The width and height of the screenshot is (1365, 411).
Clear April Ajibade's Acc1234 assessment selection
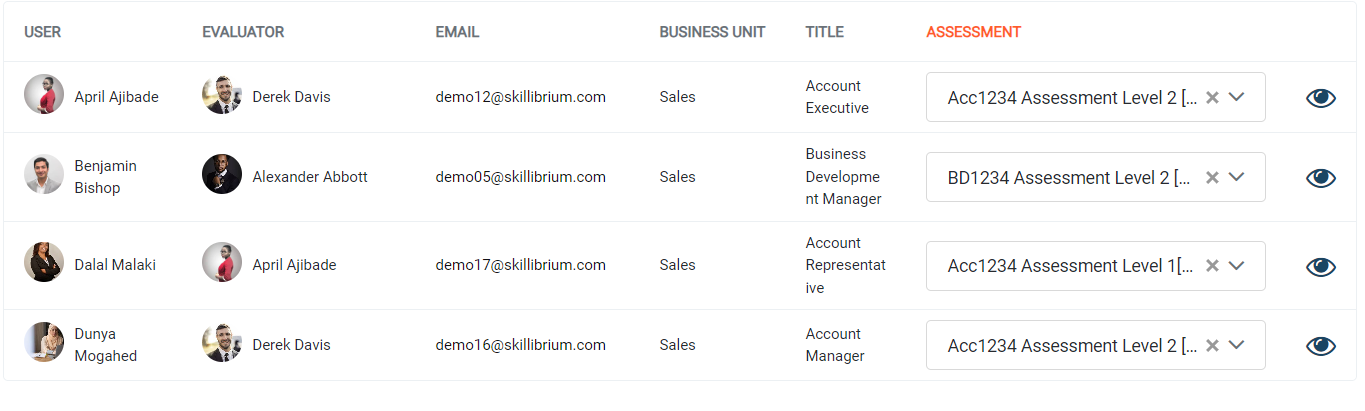pos(1212,97)
